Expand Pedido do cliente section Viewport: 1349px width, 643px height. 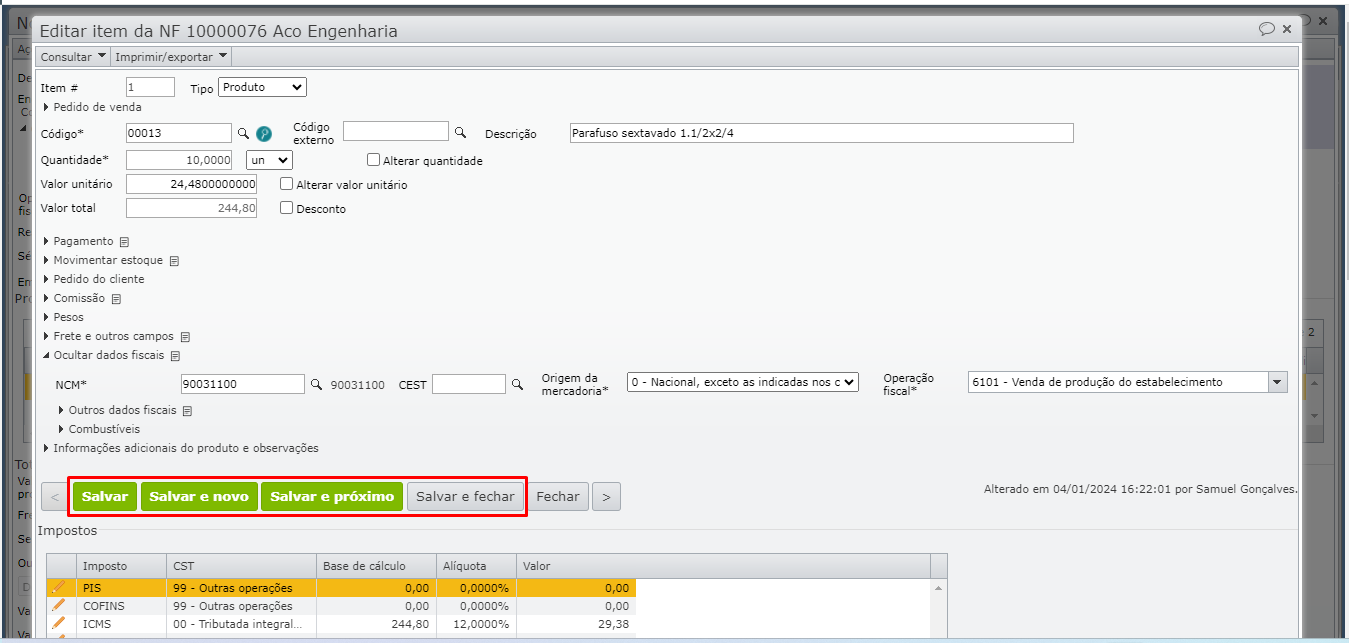coord(94,280)
